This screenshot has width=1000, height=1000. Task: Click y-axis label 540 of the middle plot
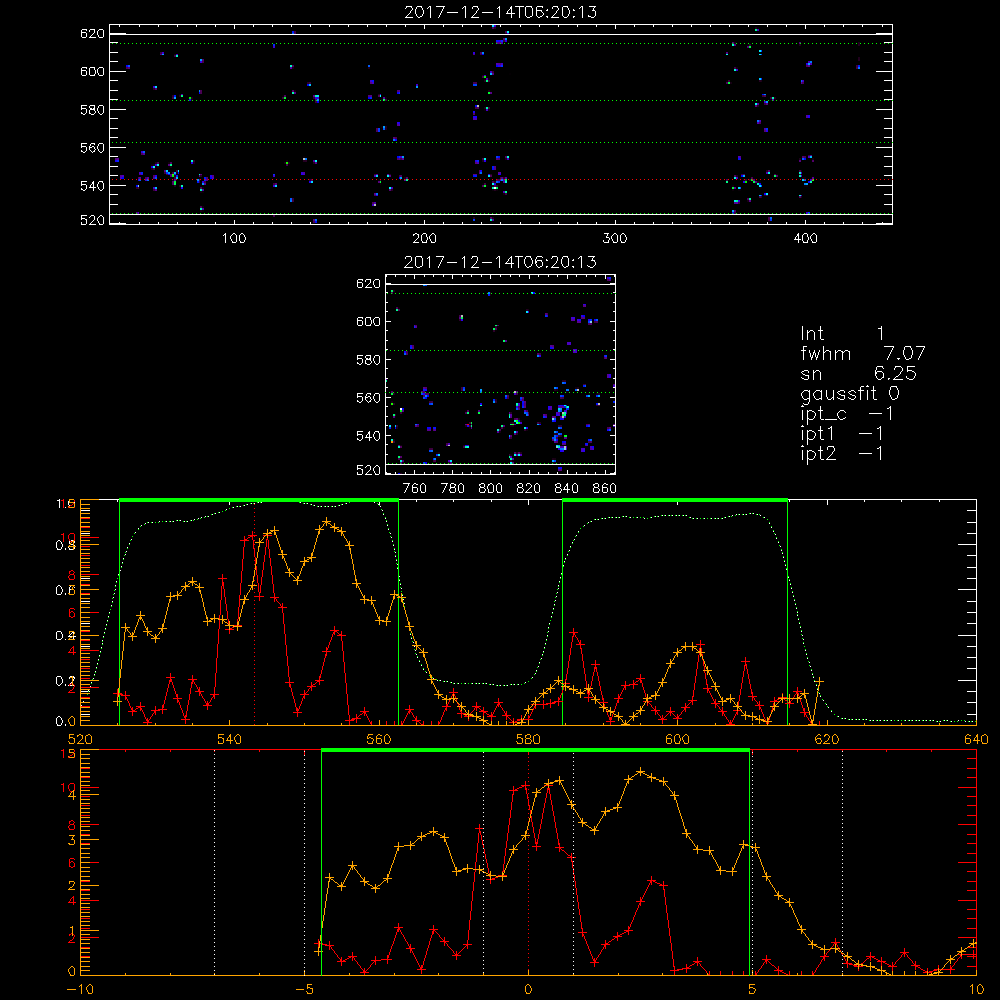(368, 436)
